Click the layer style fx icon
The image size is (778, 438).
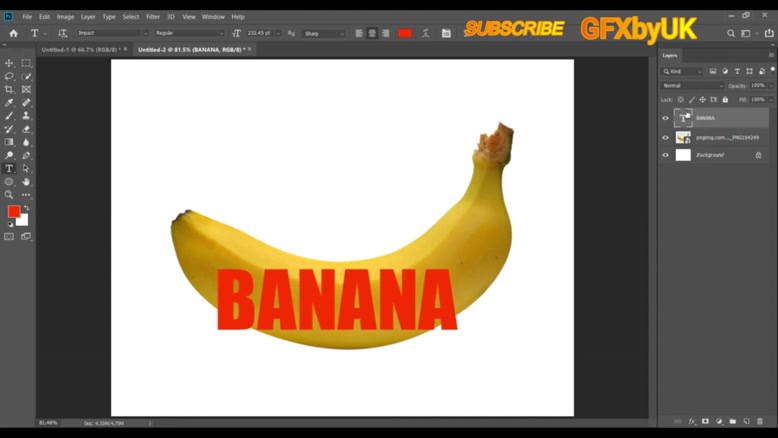(x=692, y=422)
